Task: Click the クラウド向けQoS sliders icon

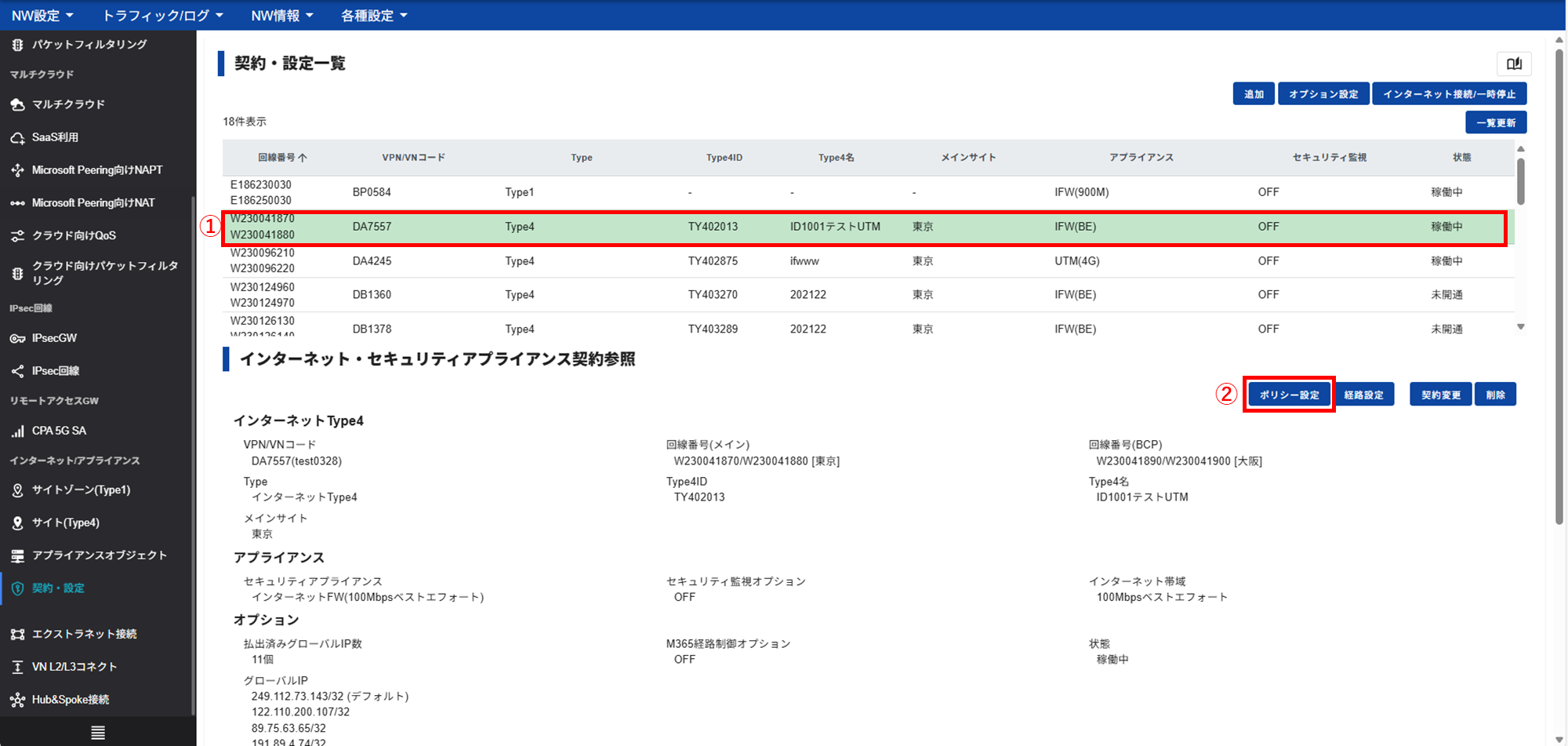Action: tap(17, 235)
